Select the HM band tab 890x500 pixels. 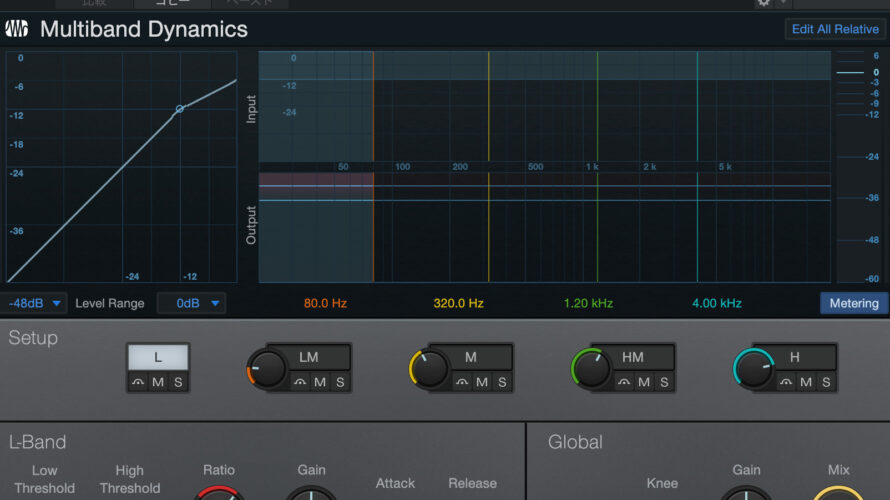[633, 358]
